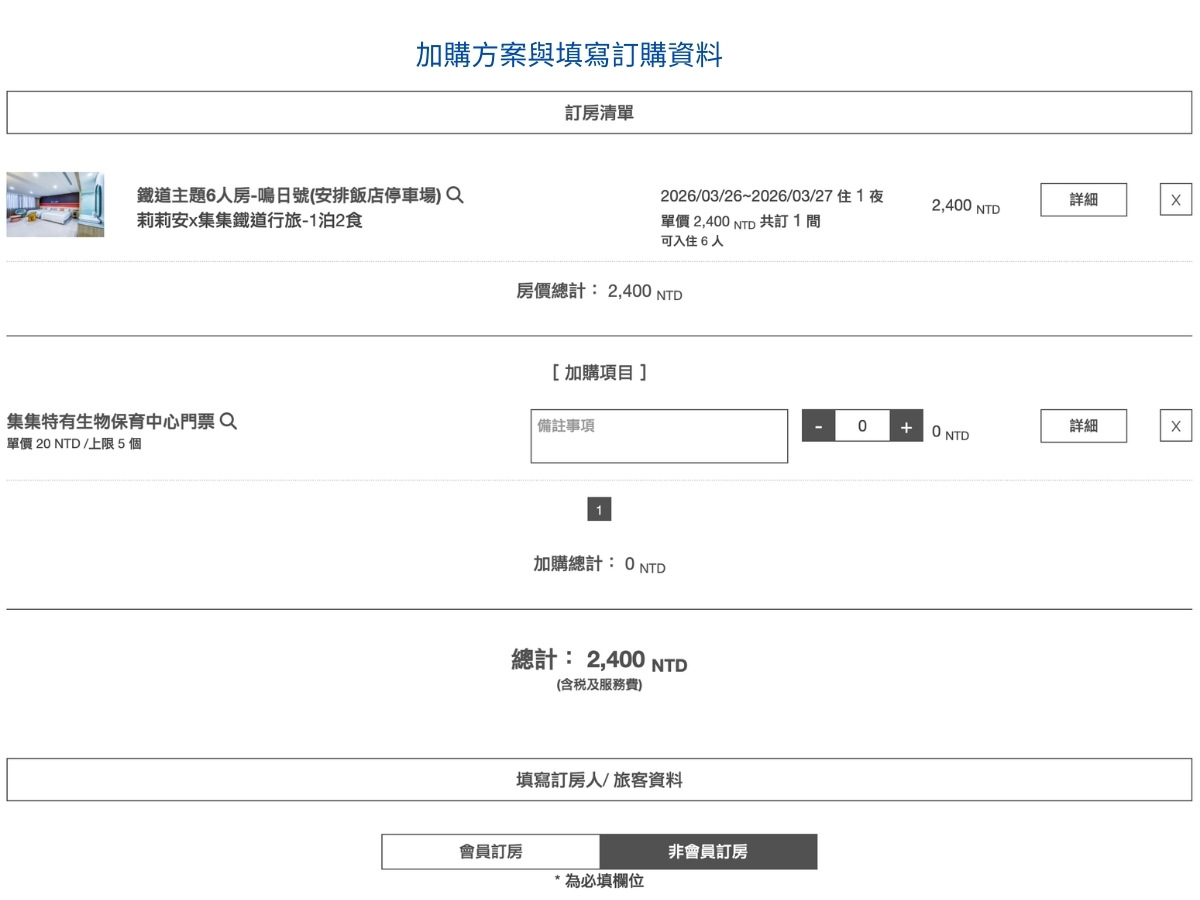Remove the 鐵道主題6人房 room with its X

[1175, 199]
